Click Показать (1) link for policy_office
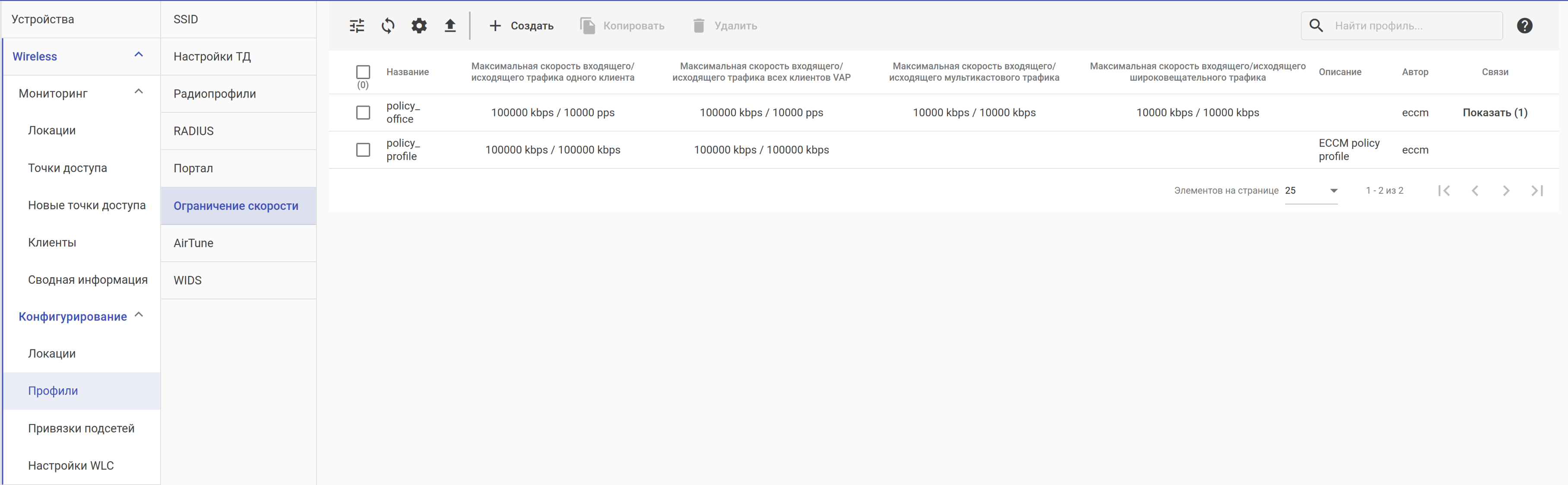 (1494, 113)
